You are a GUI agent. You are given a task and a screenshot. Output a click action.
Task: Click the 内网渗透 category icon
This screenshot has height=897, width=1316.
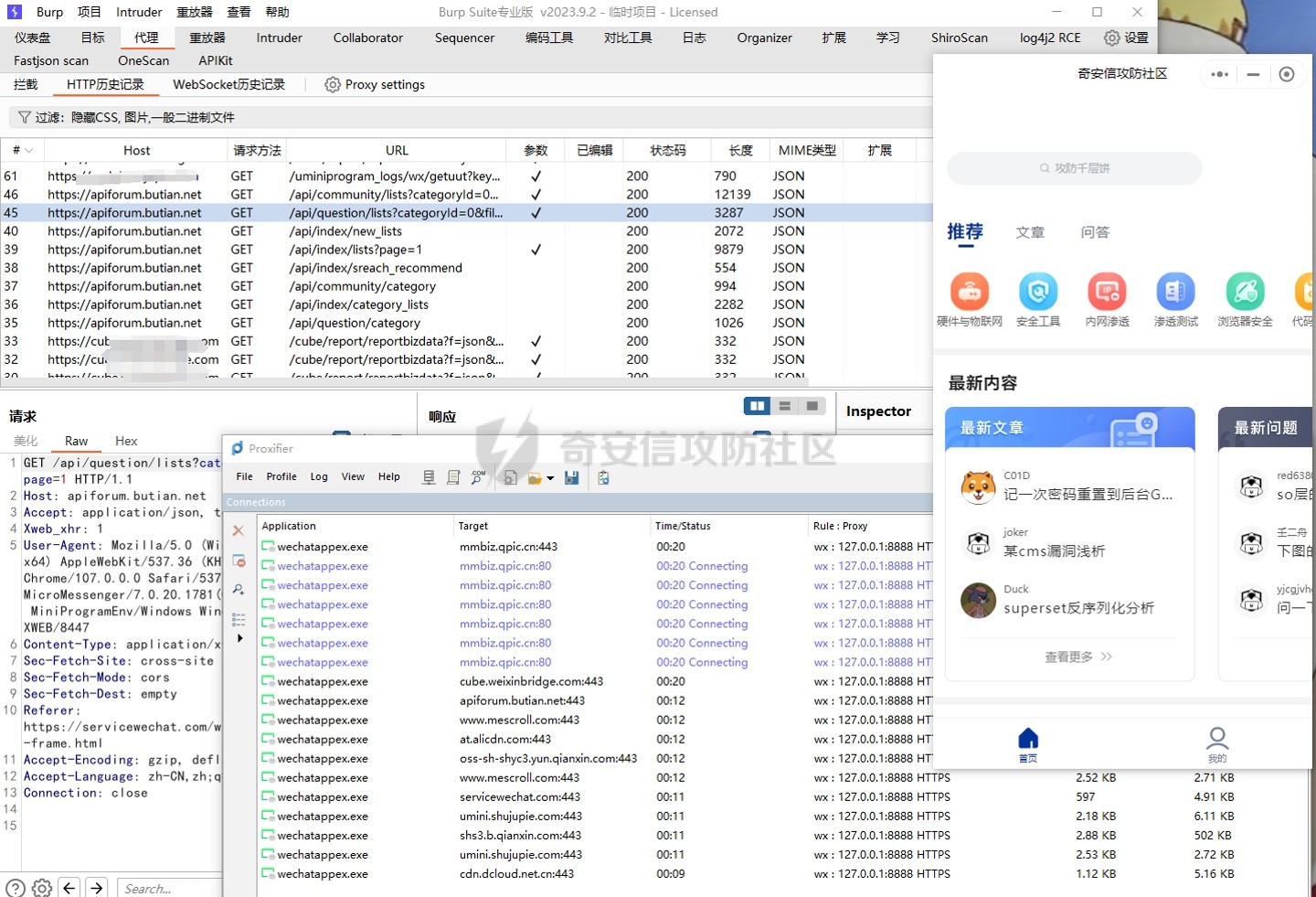point(1107,292)
